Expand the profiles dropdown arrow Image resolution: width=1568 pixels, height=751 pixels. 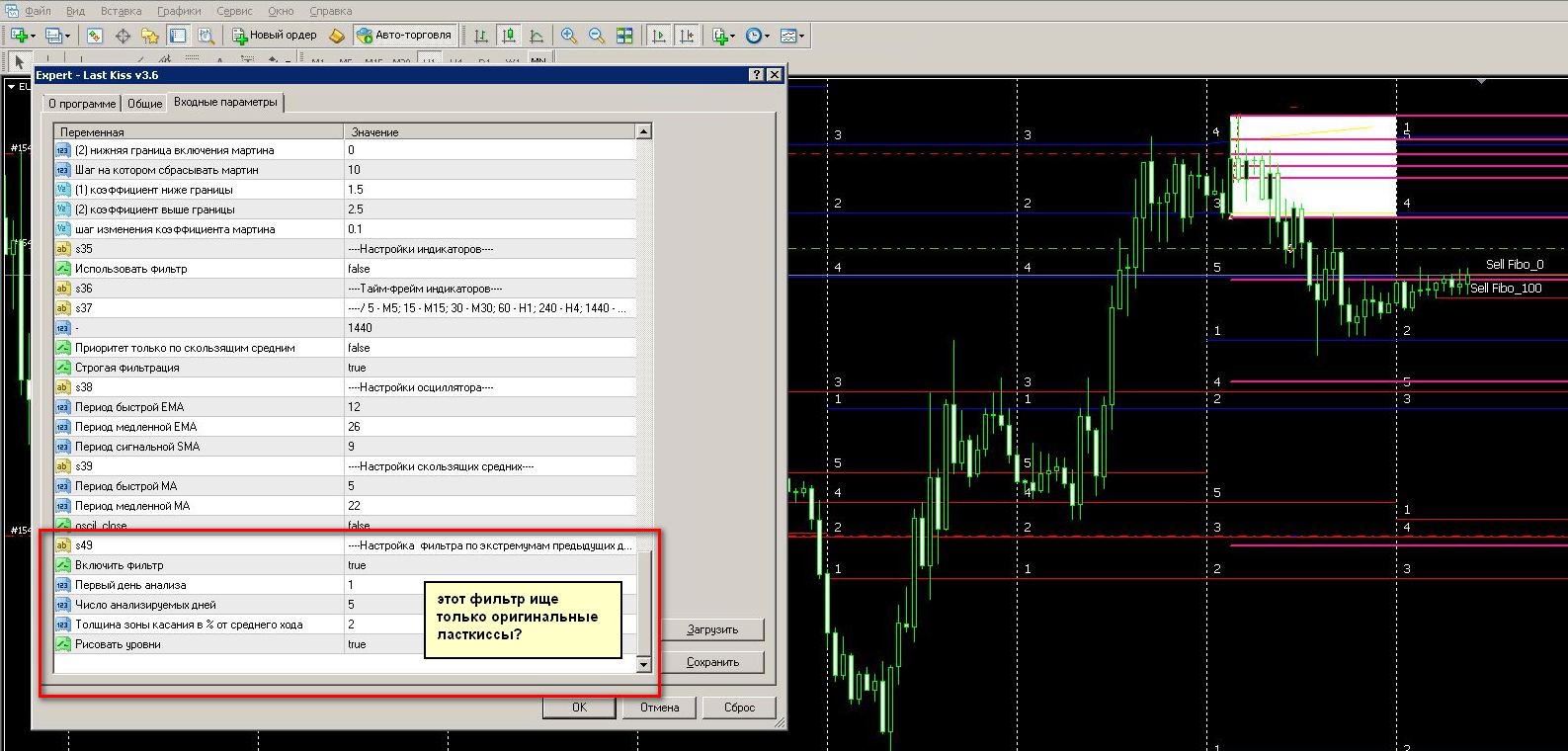(x=68, y=37)
